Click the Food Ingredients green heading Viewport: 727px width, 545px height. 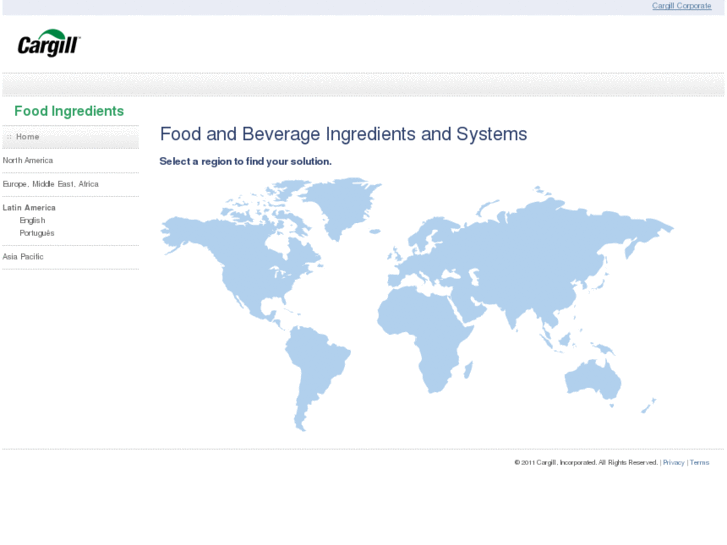pos(69,111)
